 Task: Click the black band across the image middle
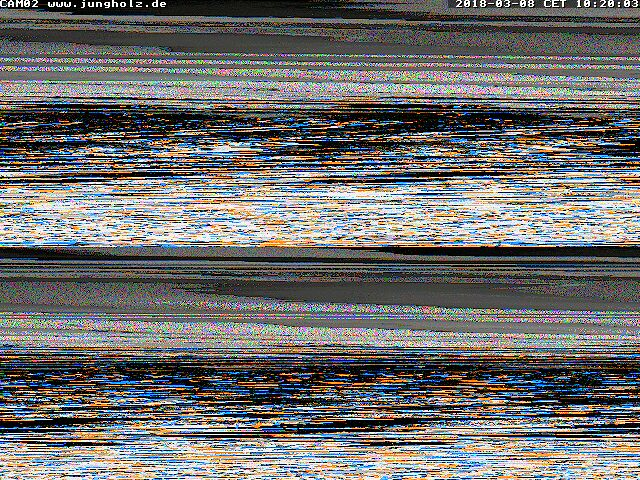pos(320,252)
